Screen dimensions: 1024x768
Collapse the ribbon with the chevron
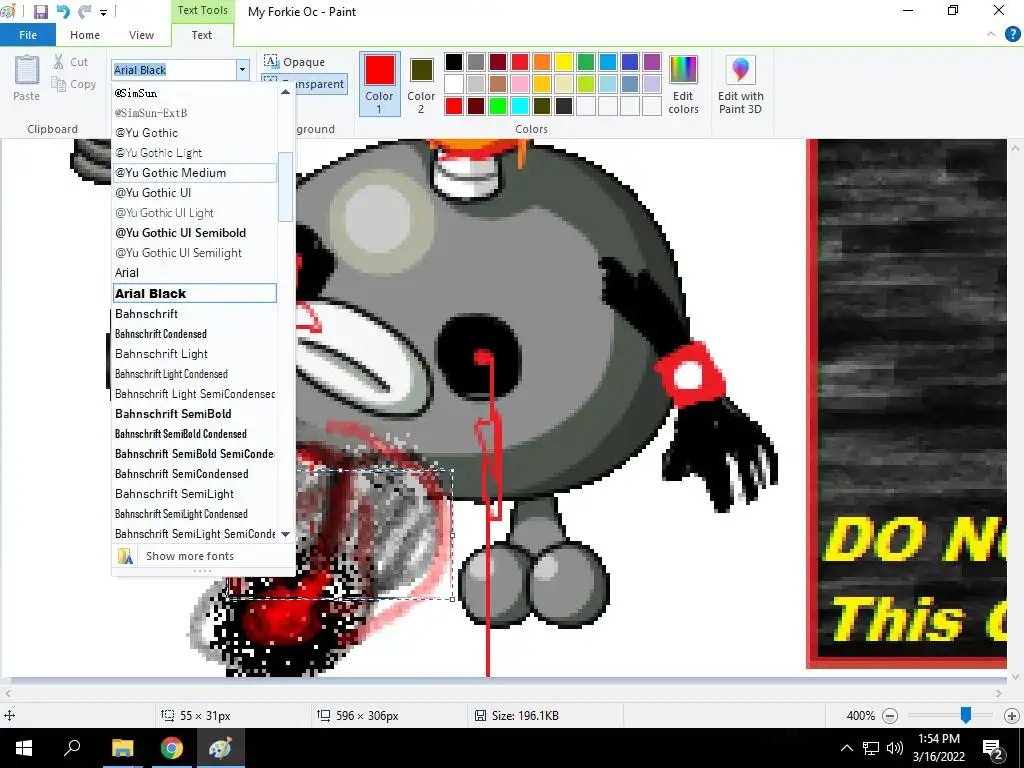(x=991, y=35)
